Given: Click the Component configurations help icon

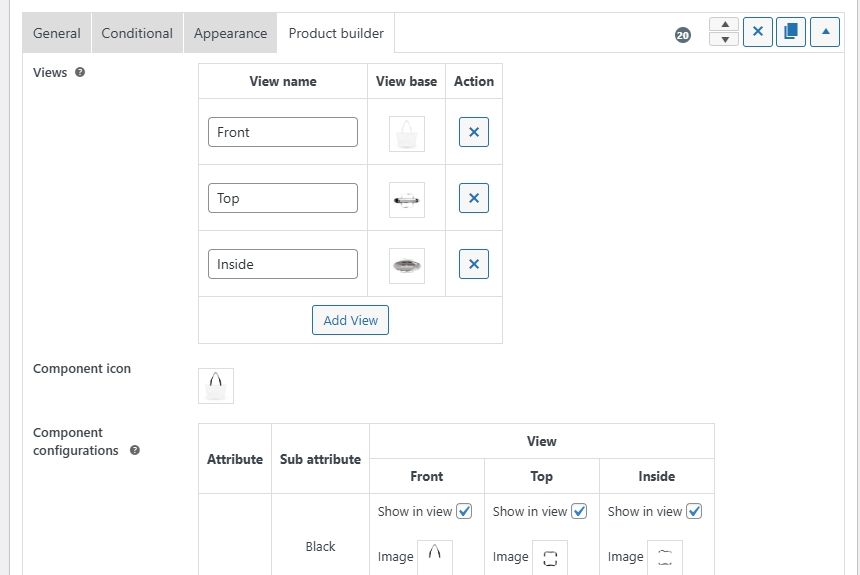Looking at the screenshot, I should coord(135,450).
